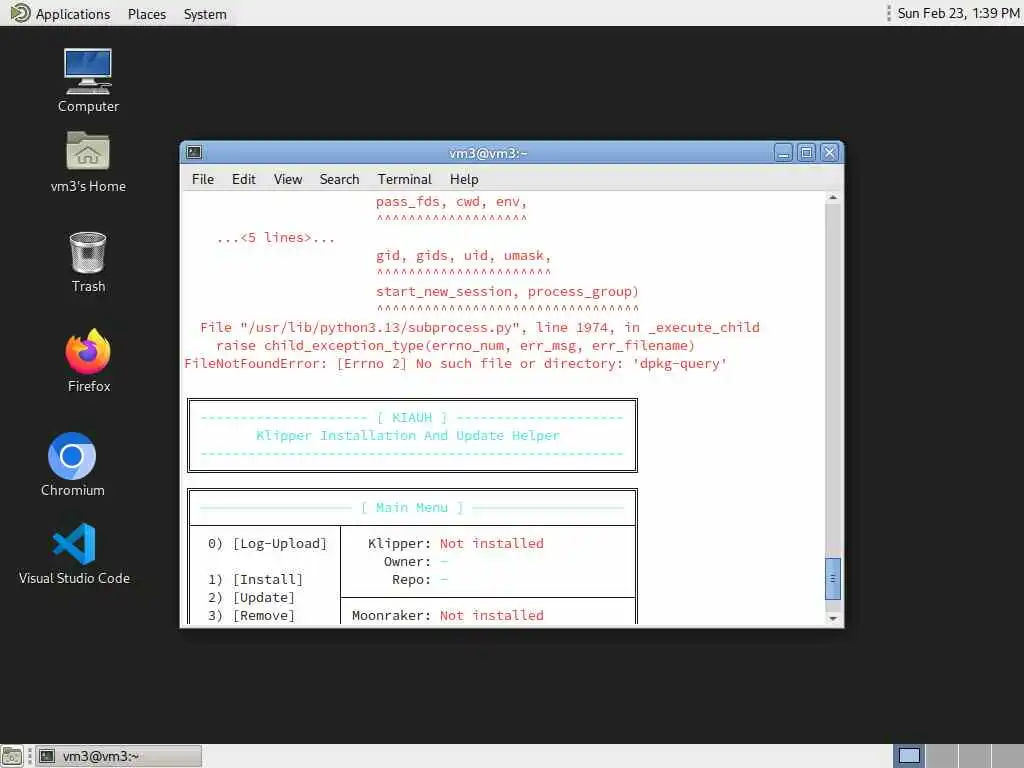Click the 'Owner:' label in terminal
The height and width of the screenshot is (768, 1024).
point(408,562)
